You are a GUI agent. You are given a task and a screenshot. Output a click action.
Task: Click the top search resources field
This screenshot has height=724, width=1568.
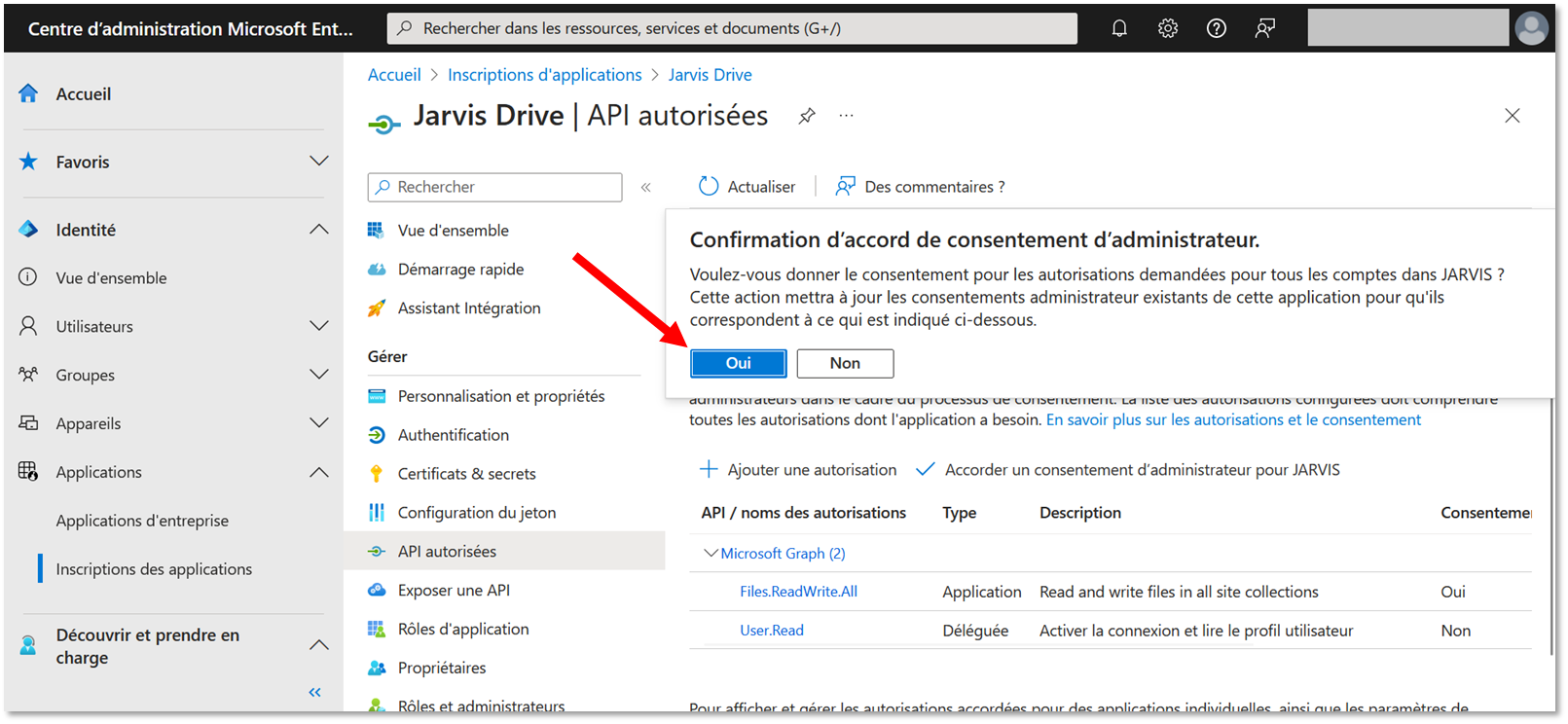[x=732, y=28]
